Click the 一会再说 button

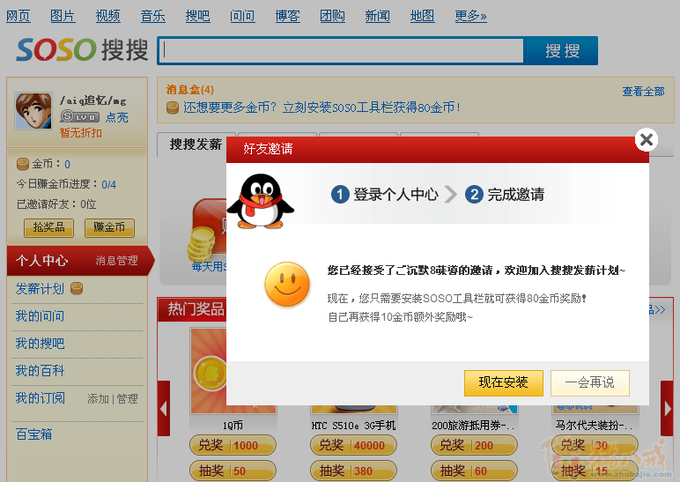590,383
